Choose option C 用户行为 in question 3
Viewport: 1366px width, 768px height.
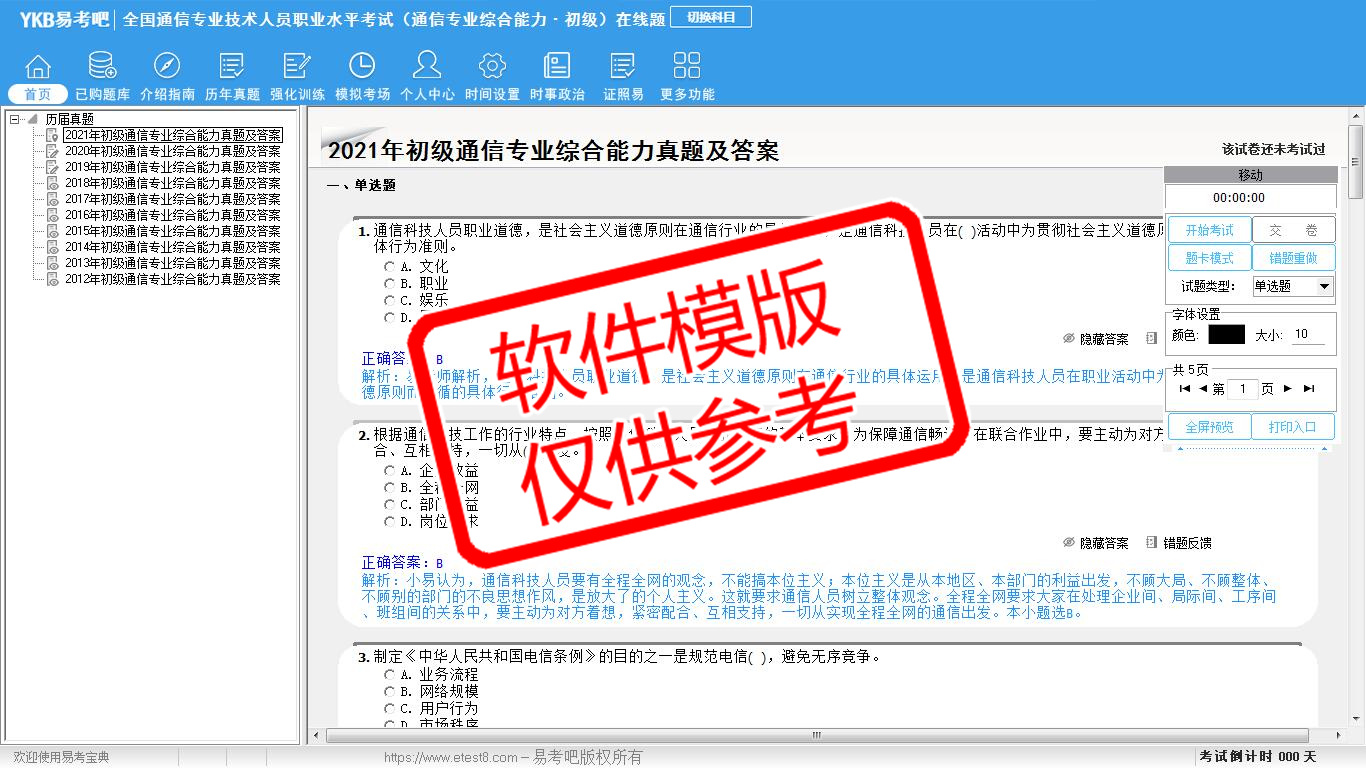390,708
